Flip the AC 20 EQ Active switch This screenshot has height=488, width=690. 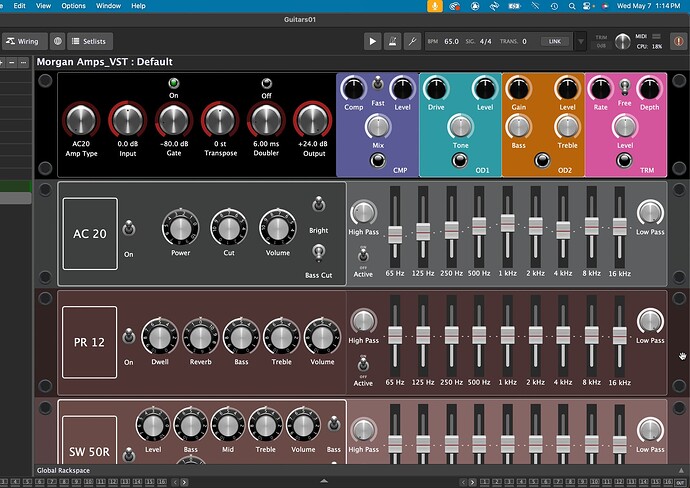click(363, 255)
